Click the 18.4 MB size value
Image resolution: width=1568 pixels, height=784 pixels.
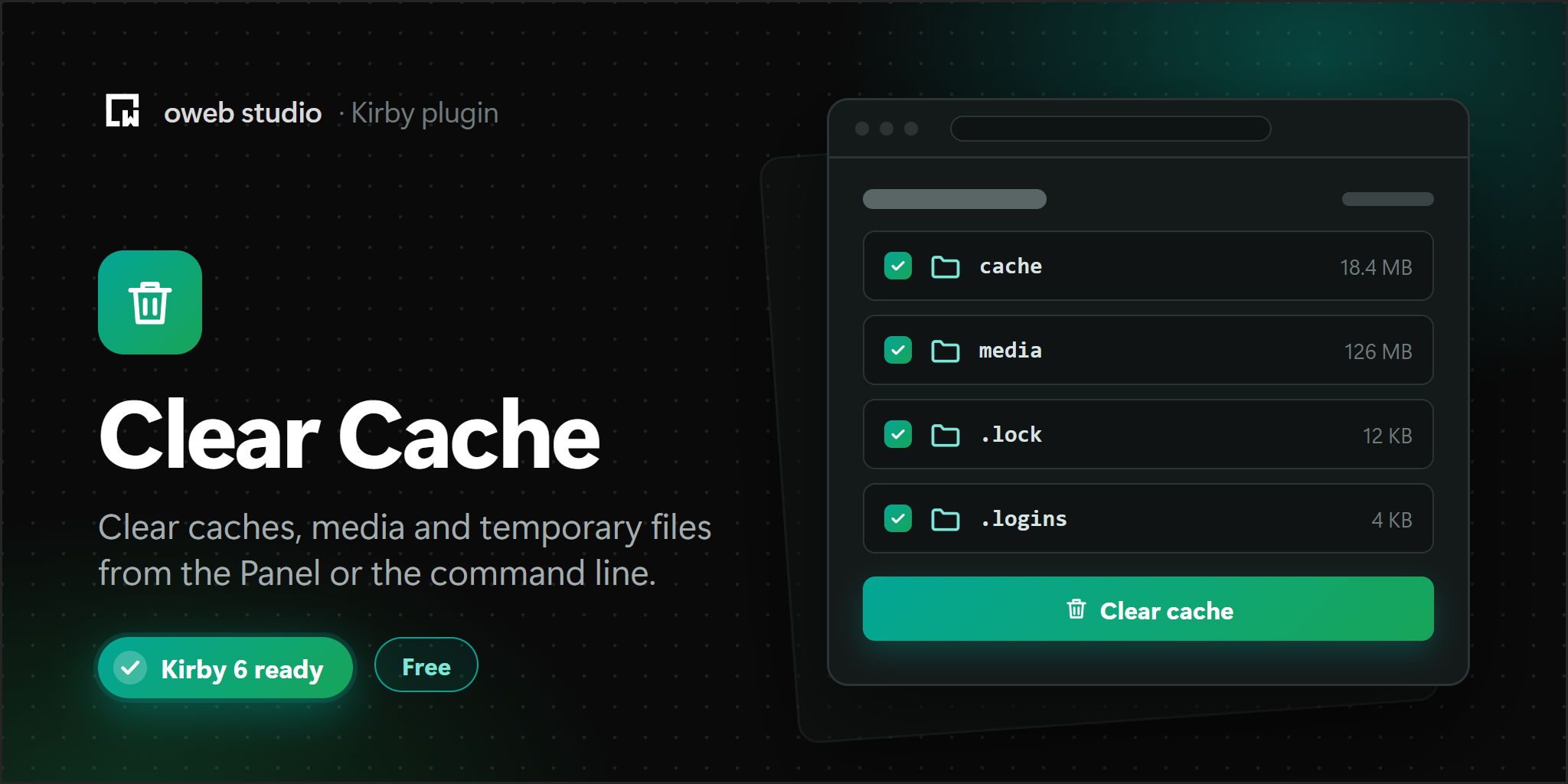(1376, 267)
